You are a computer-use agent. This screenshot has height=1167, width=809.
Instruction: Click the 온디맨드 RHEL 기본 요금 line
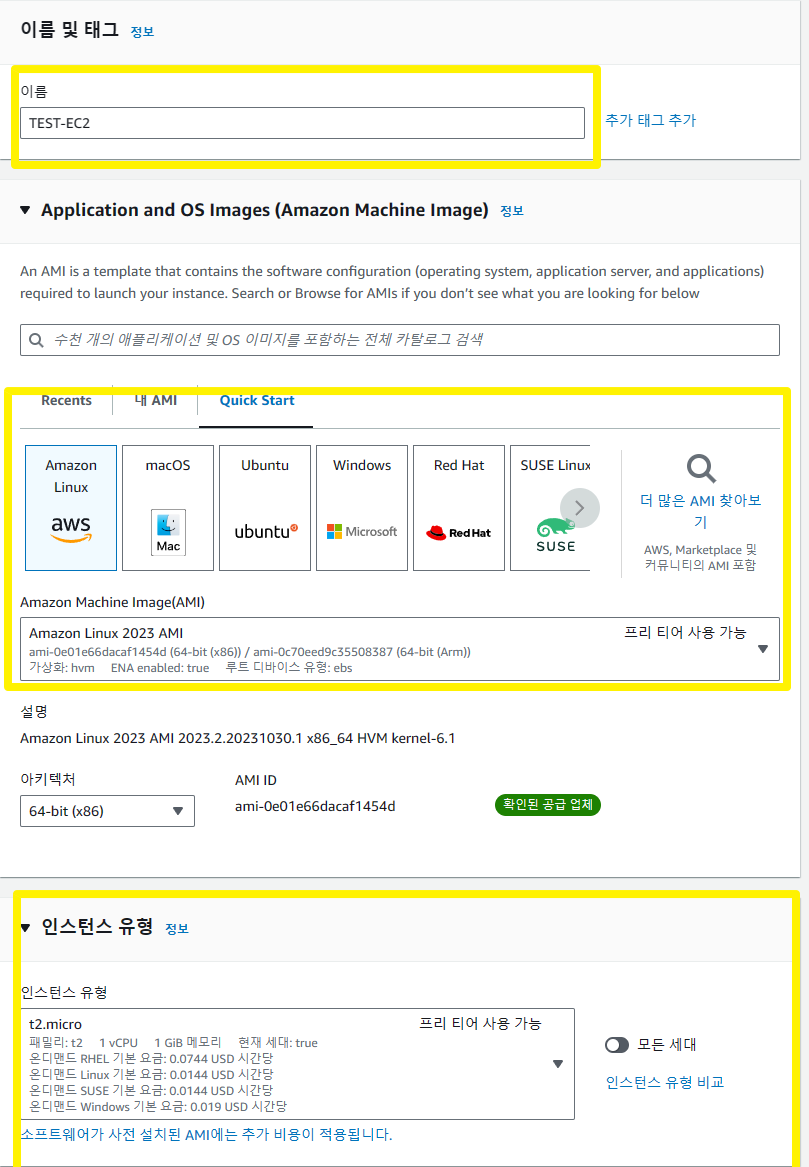[151, 1058]
